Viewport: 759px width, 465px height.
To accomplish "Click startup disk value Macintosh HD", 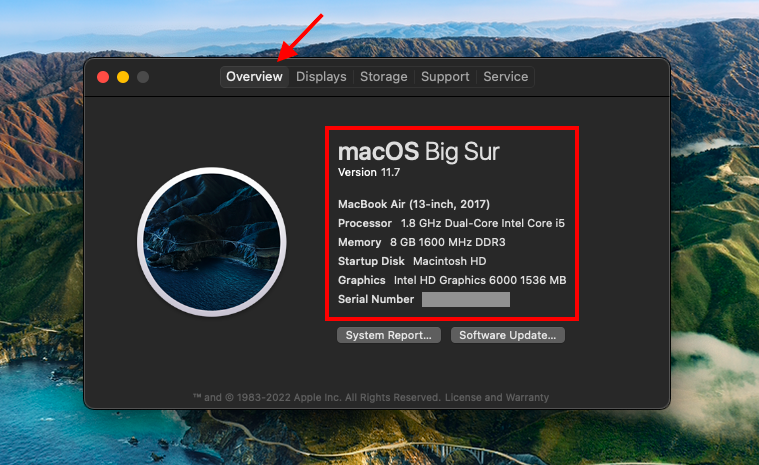I will tap(450, 261).
